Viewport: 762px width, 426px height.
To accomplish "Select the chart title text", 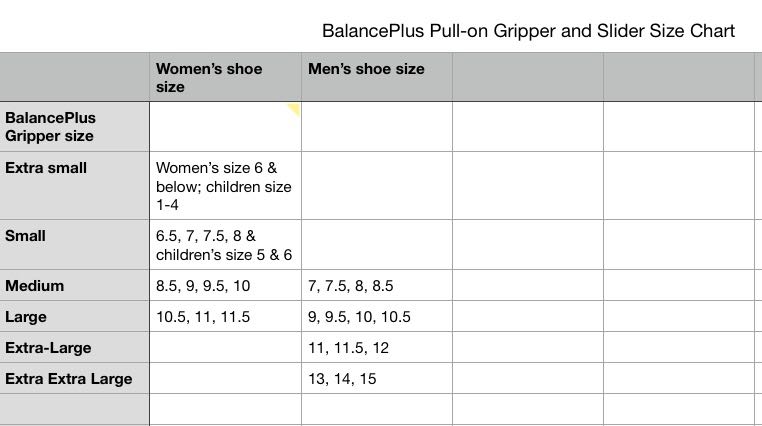I will click(x=528, y=31).
